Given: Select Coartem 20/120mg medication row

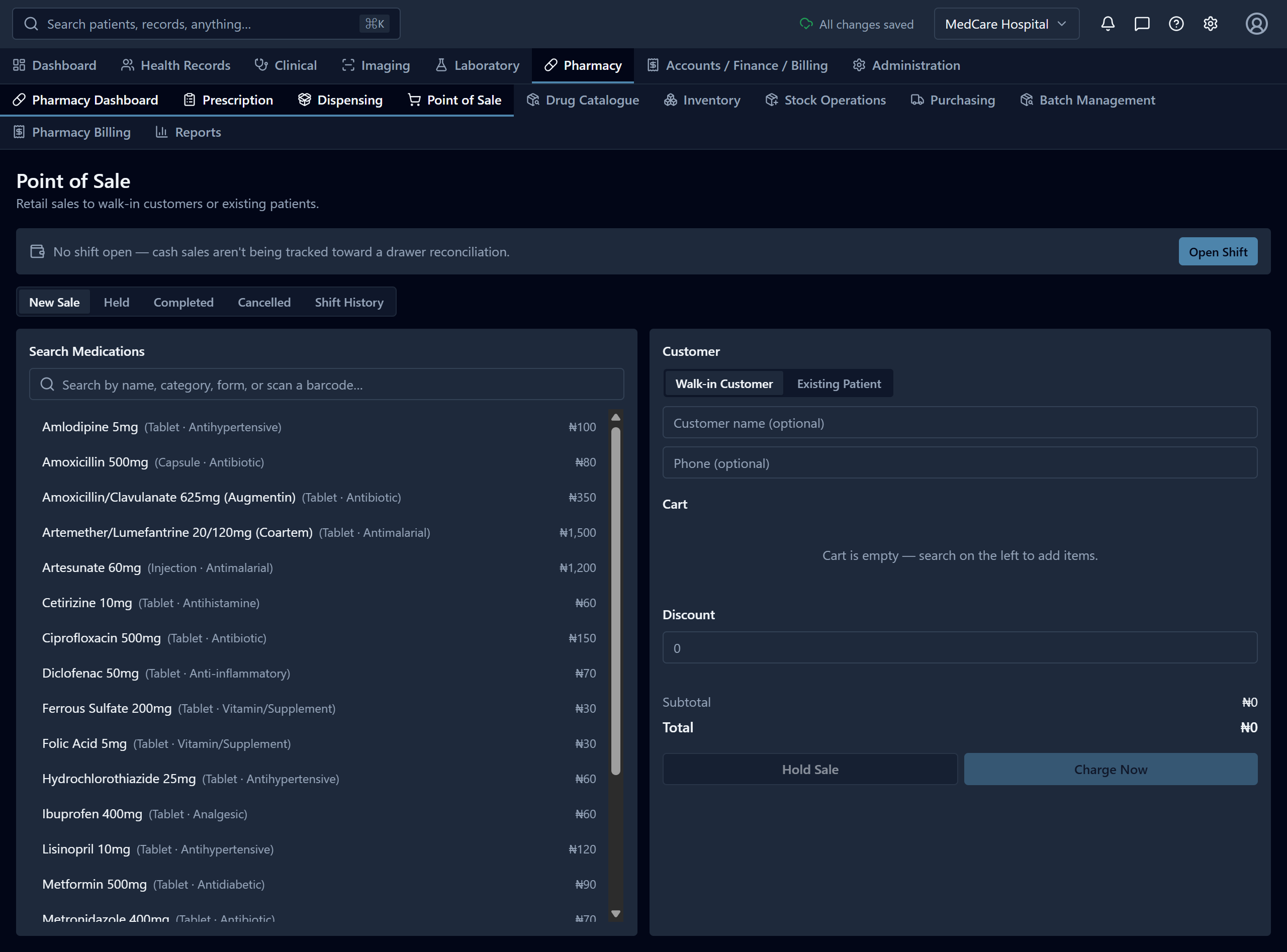Looking at the screenshot, I should pos(319,532).
